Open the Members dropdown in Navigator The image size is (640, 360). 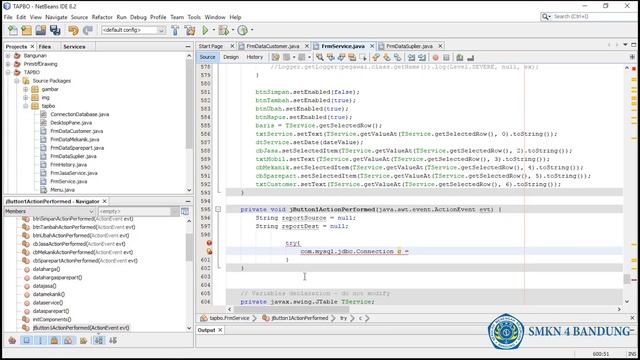[x=50, y=211]
